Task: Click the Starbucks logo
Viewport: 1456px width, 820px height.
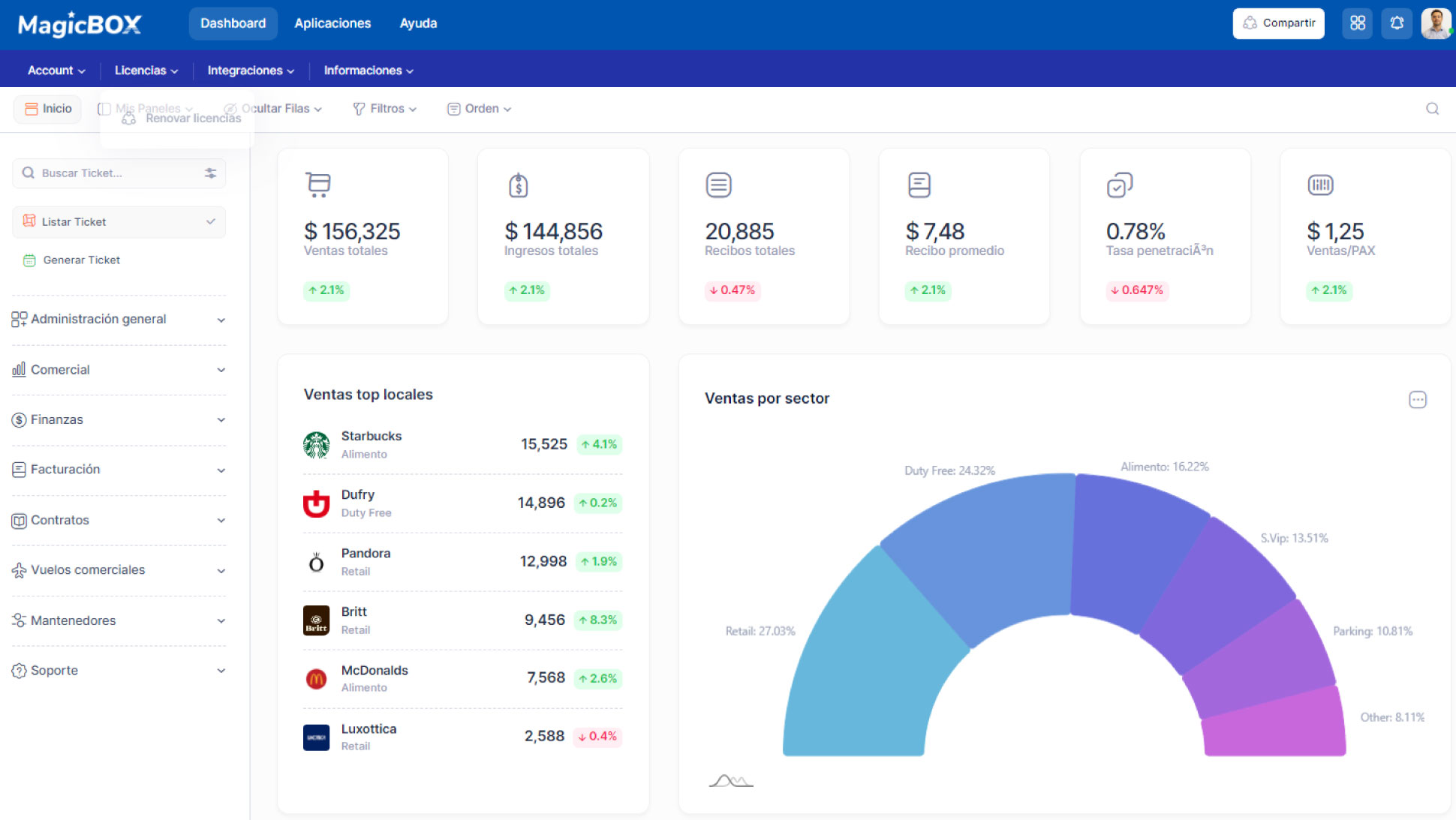Action: (x=316, y=445)
